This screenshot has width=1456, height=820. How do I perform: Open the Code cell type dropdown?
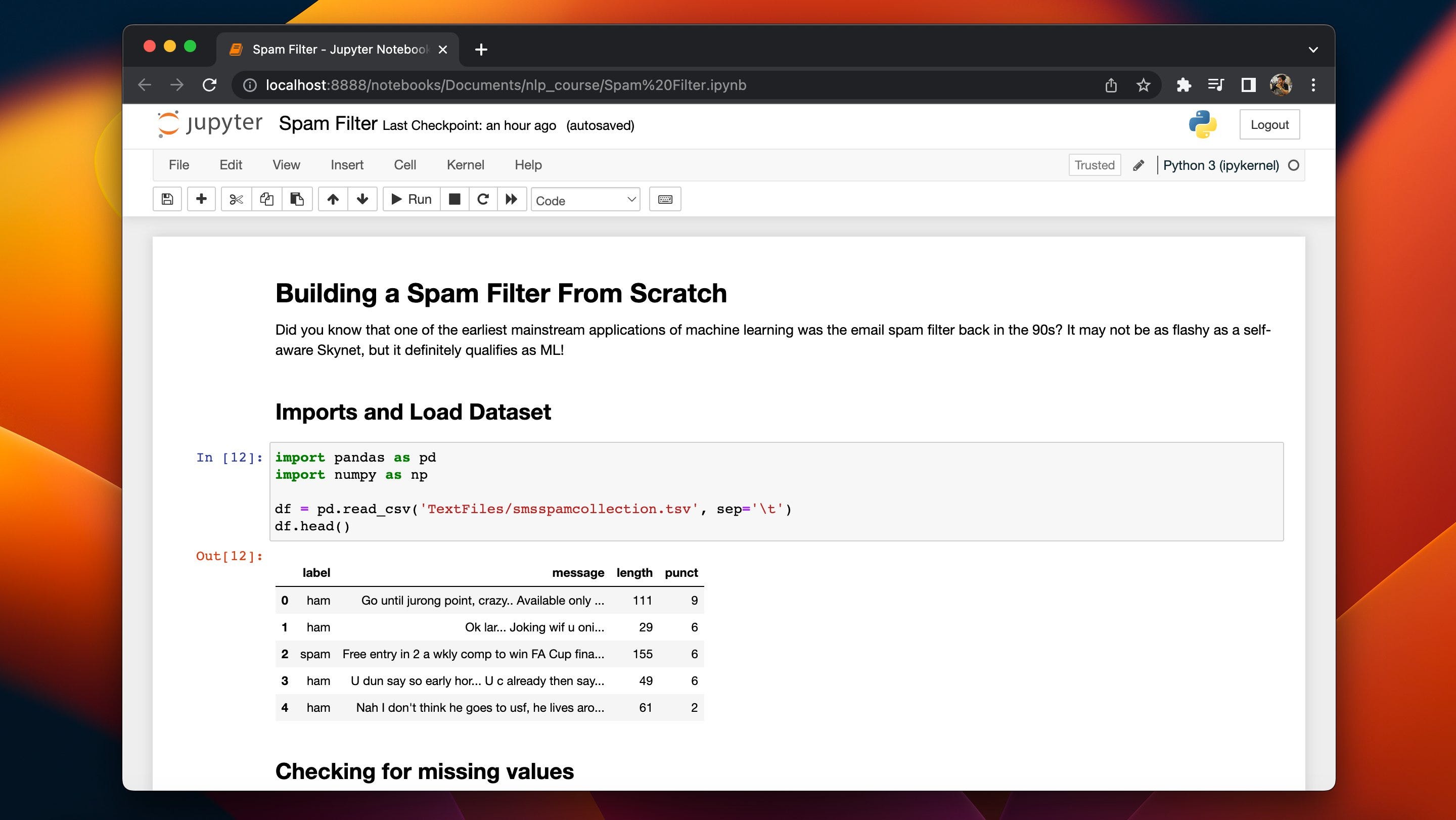(585, 200)
